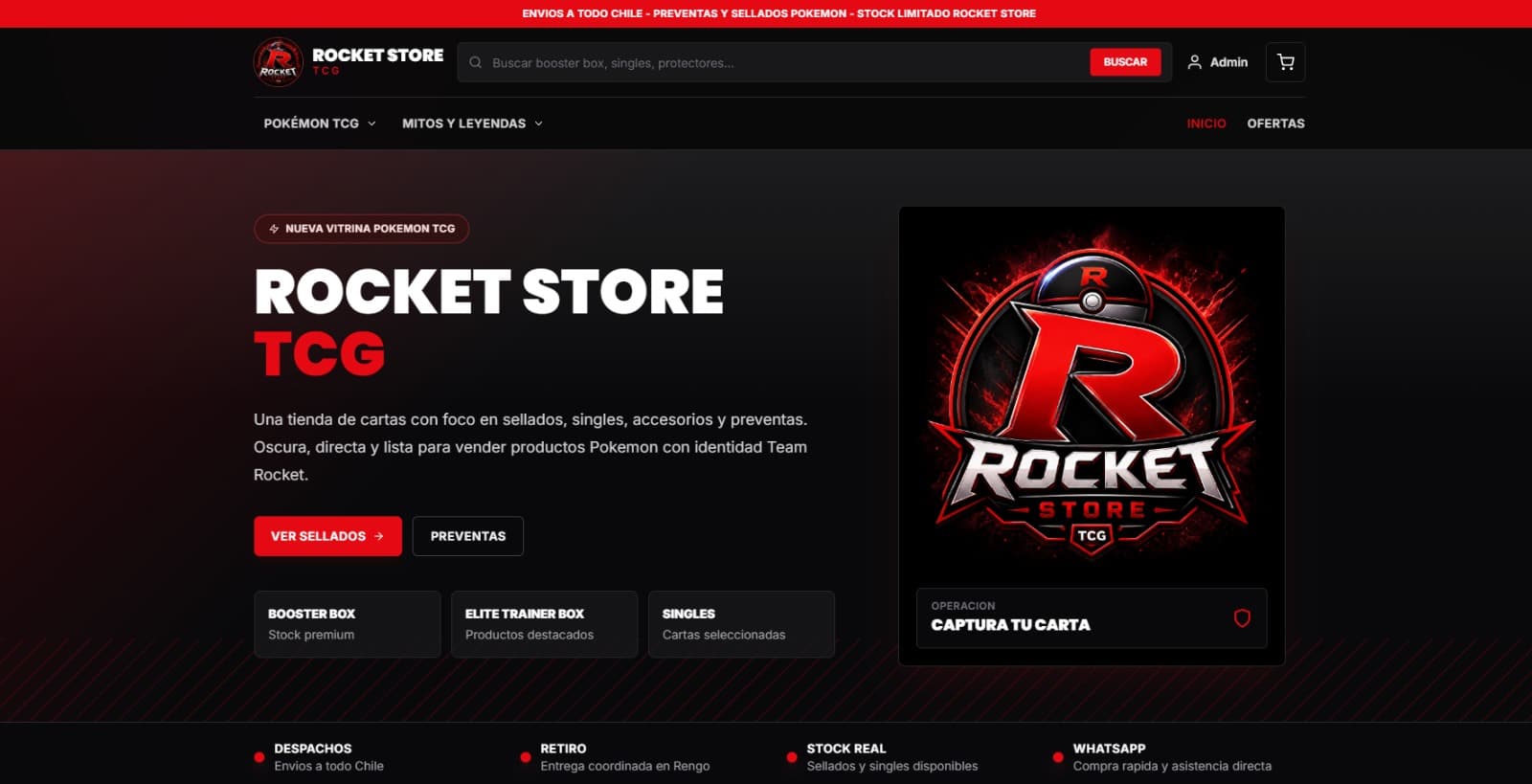The width and height of the screenshot is (1532, 784).
Task: Click the top announcement banner text
Action: point(778,13)
